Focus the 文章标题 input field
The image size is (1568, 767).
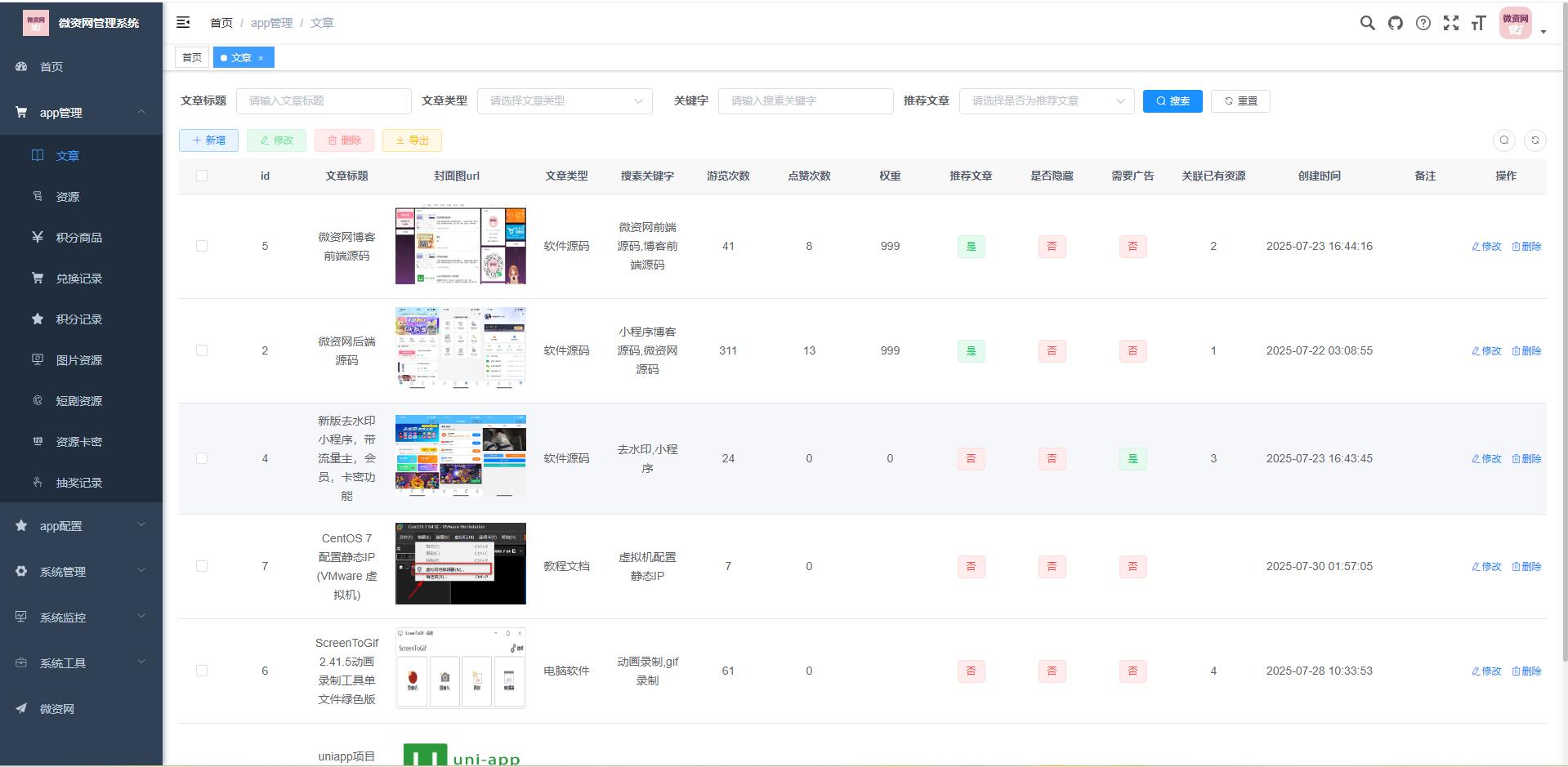click(x=324, y=101)
